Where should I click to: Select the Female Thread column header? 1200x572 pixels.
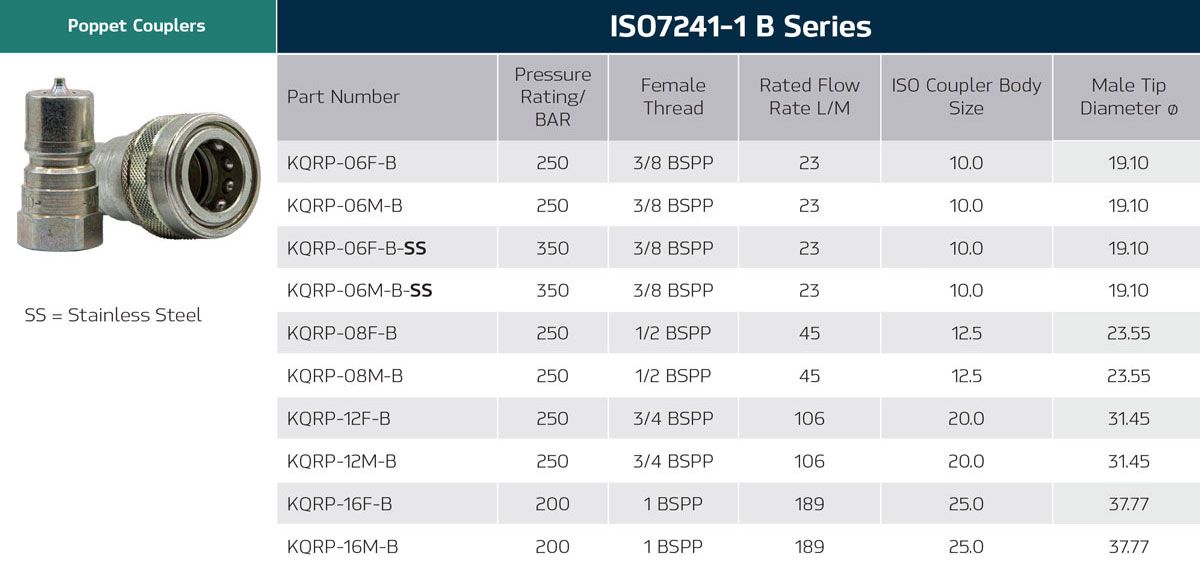click(673, 97)
